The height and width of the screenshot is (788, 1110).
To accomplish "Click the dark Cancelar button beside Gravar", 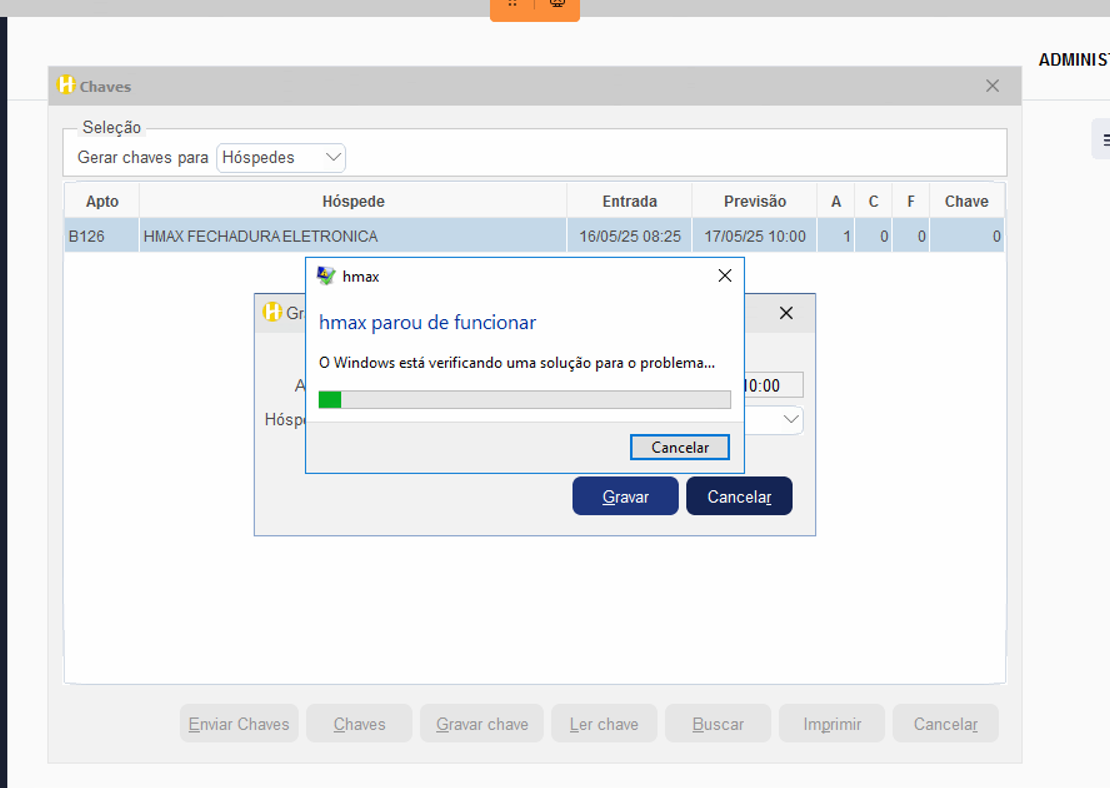I will click(x=739, y=496).
